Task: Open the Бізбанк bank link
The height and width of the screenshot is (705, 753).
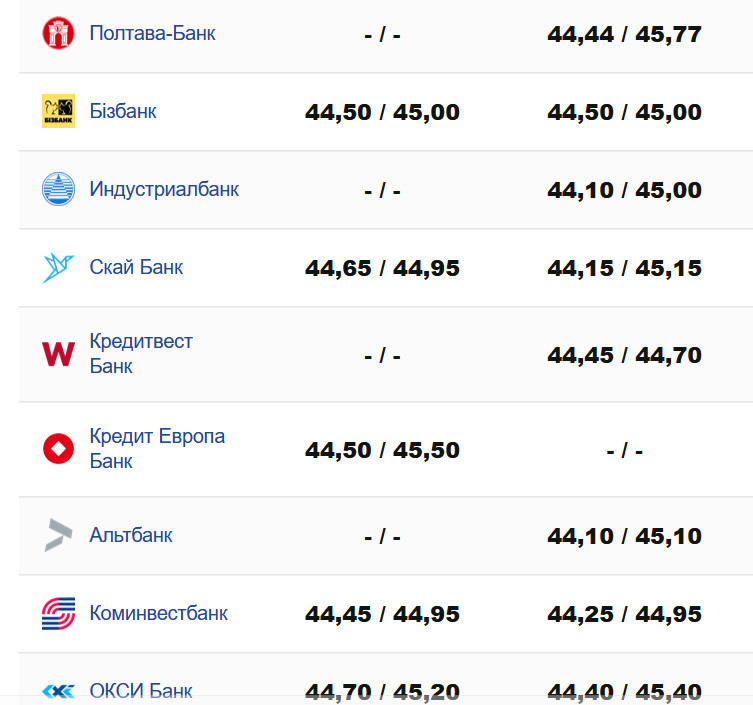Action: point(123,111)
